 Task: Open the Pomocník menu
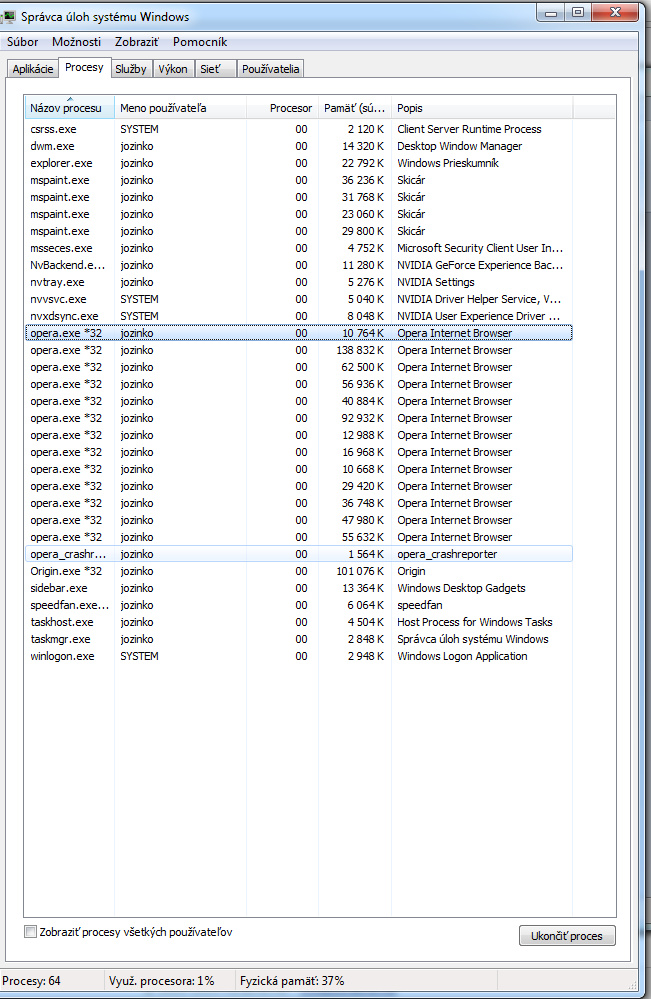[x=200, y=42]
